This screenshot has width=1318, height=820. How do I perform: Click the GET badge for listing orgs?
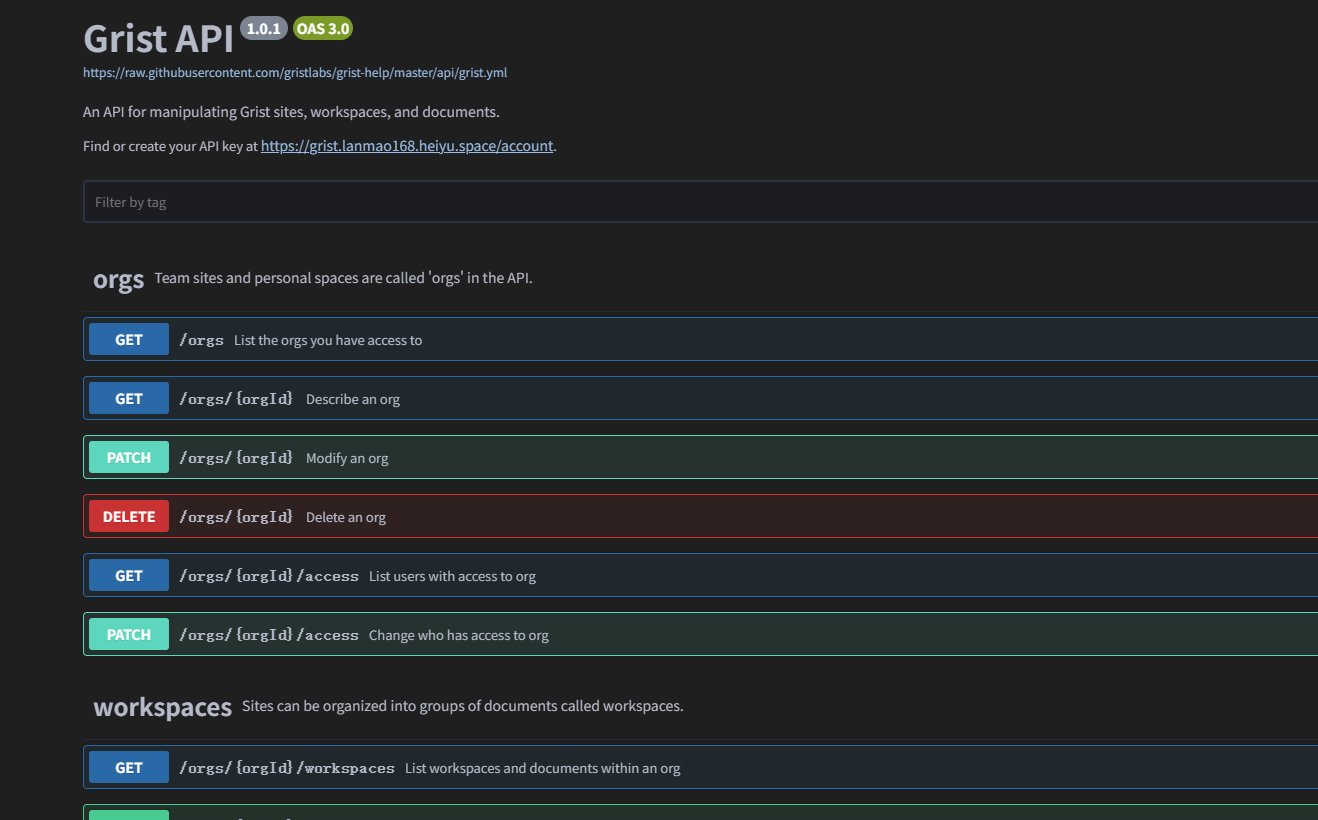coord(129,340)
